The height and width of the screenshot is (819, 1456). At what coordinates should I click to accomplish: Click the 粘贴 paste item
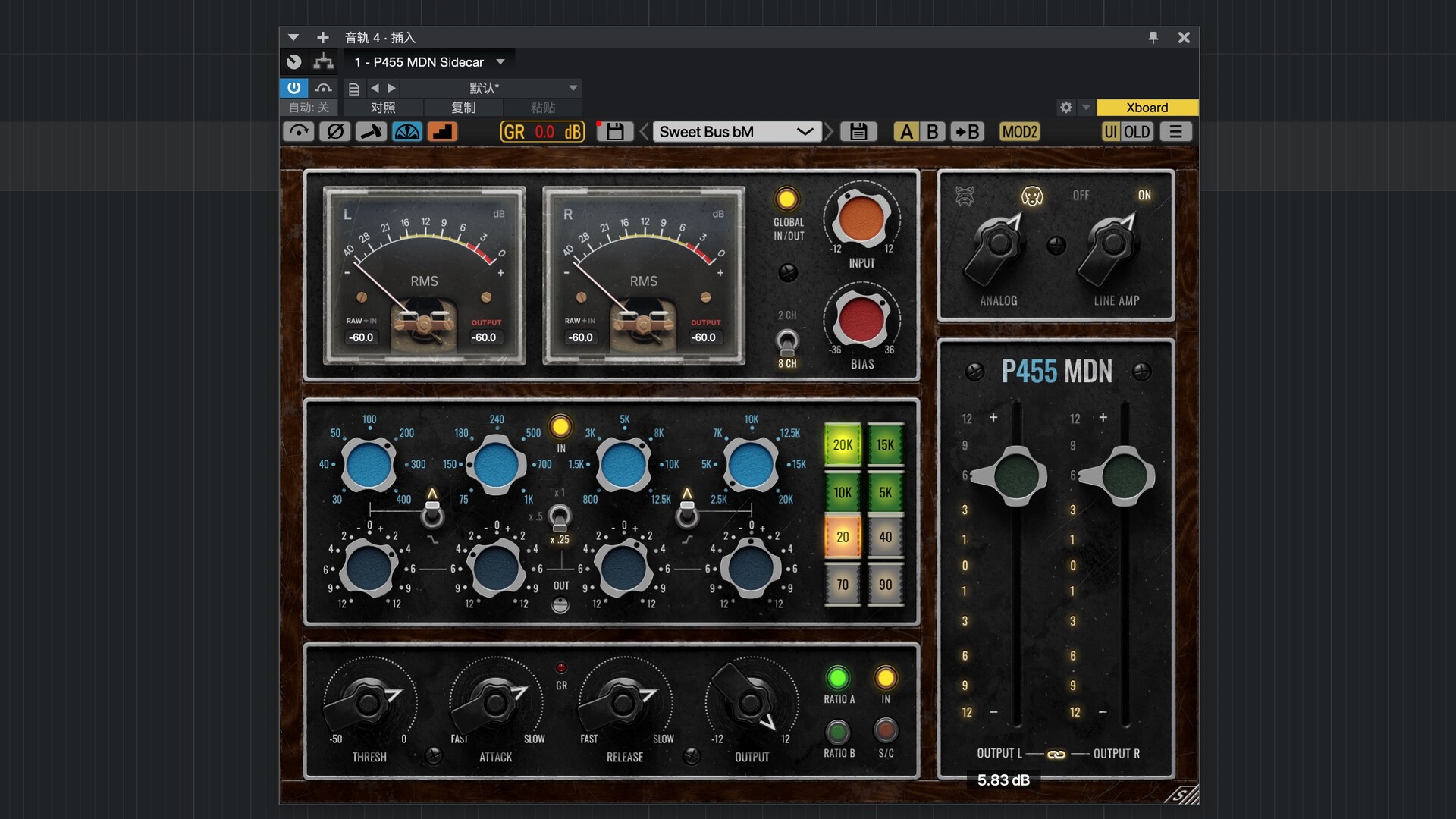(x=543, y=108)
